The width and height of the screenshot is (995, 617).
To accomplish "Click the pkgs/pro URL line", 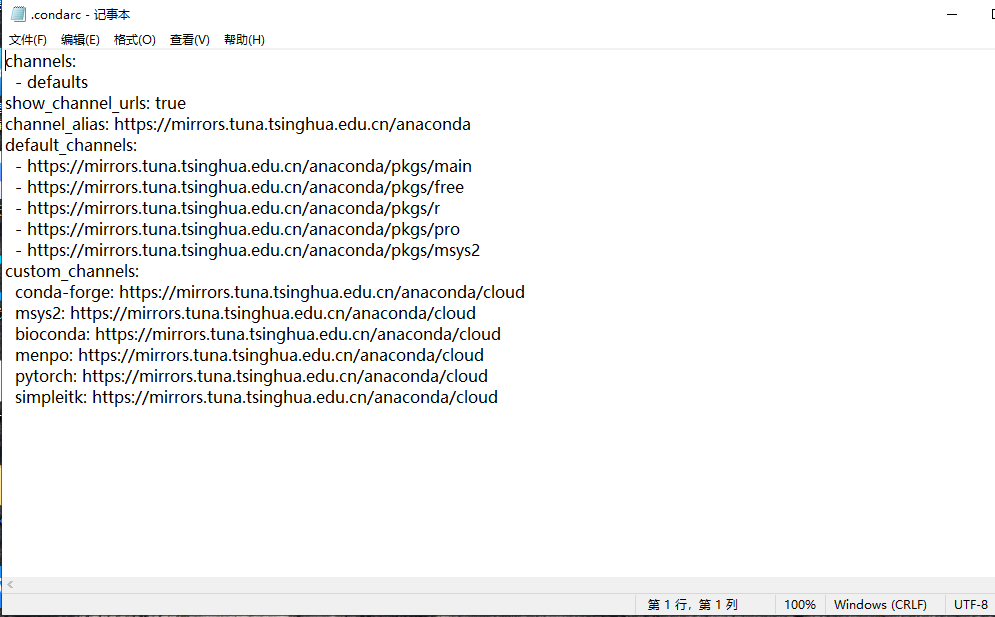I will pyautogui.click(x=238, y=229).
